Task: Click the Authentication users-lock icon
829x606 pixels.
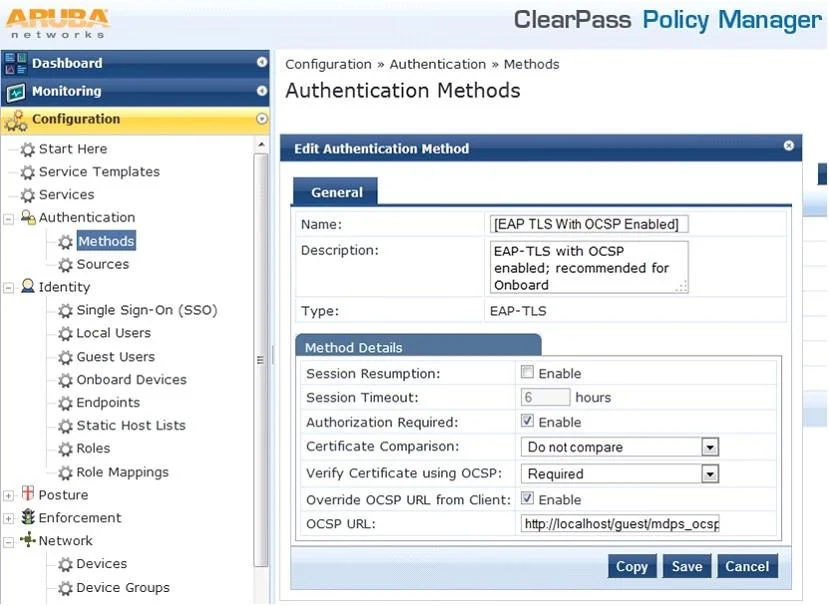Action: tap(28, 217)
